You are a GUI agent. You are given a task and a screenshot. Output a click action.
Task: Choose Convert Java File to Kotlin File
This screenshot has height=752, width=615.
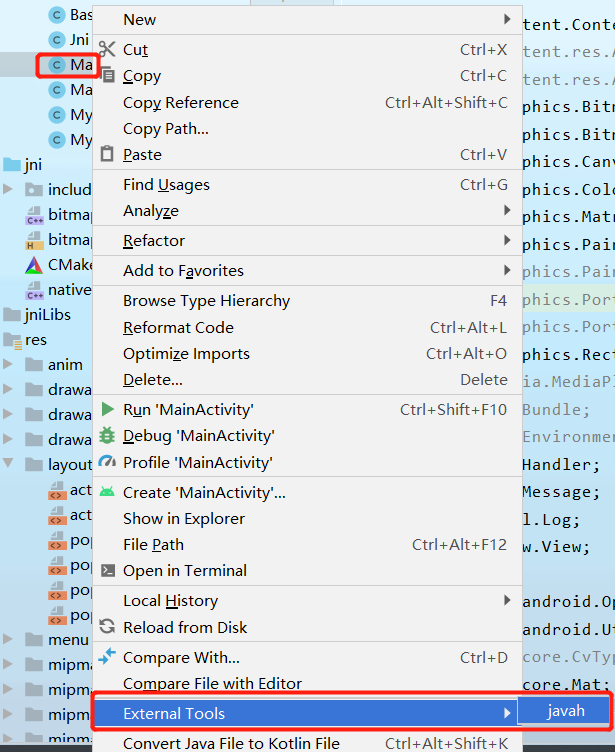coord(307,743)
